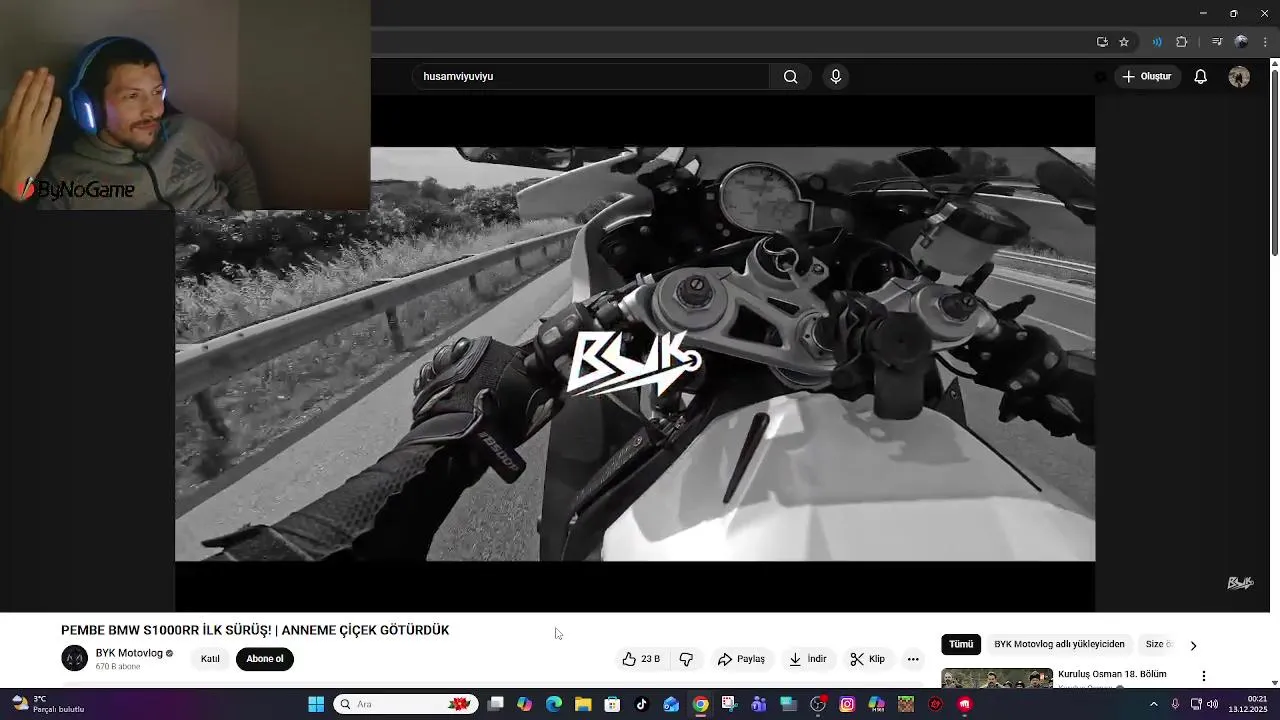Show hidden system tray icons chevron

tap(1153, 704)
